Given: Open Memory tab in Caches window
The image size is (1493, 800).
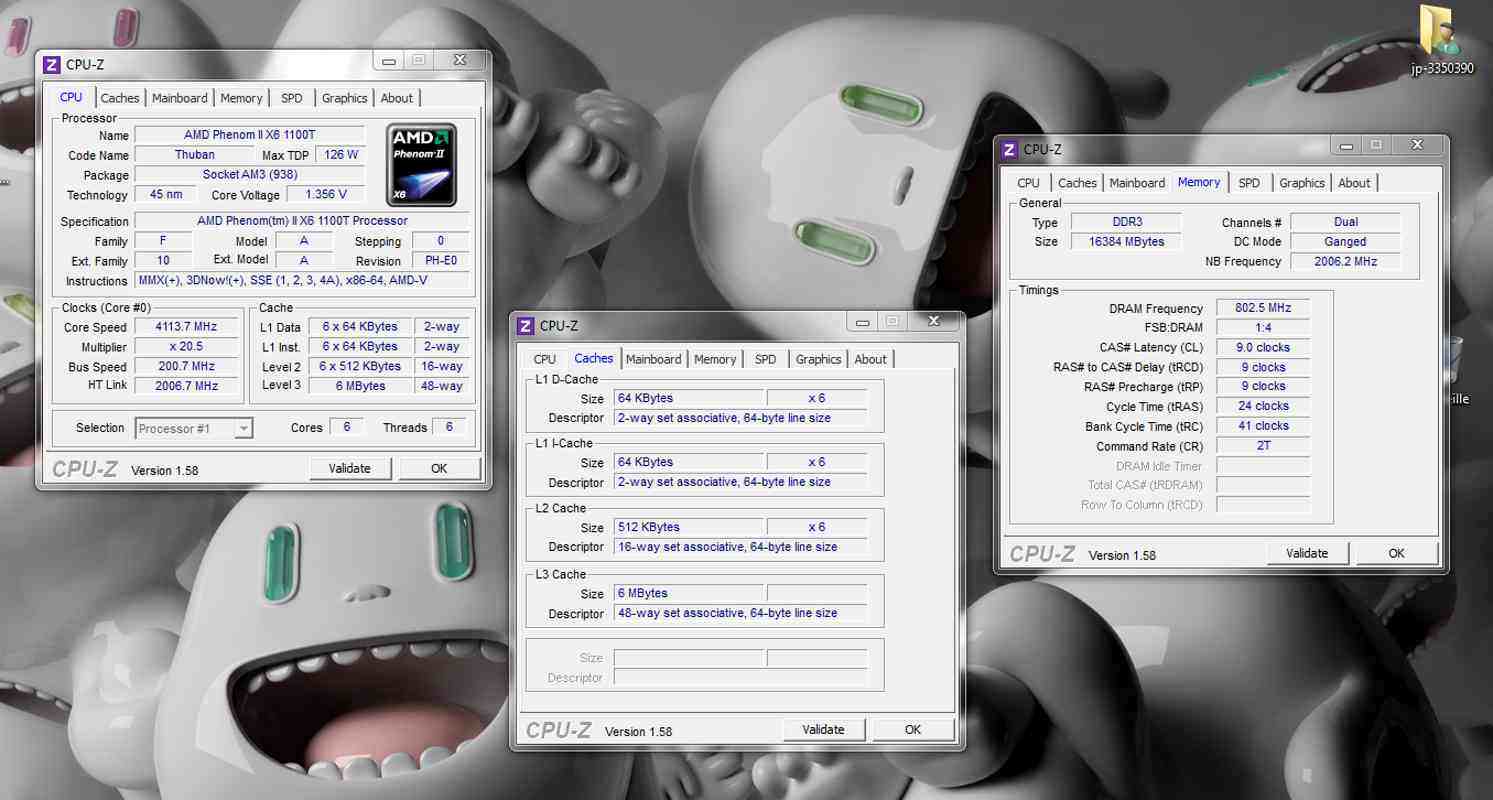Looking at the screenshot, I should point(715,359).
